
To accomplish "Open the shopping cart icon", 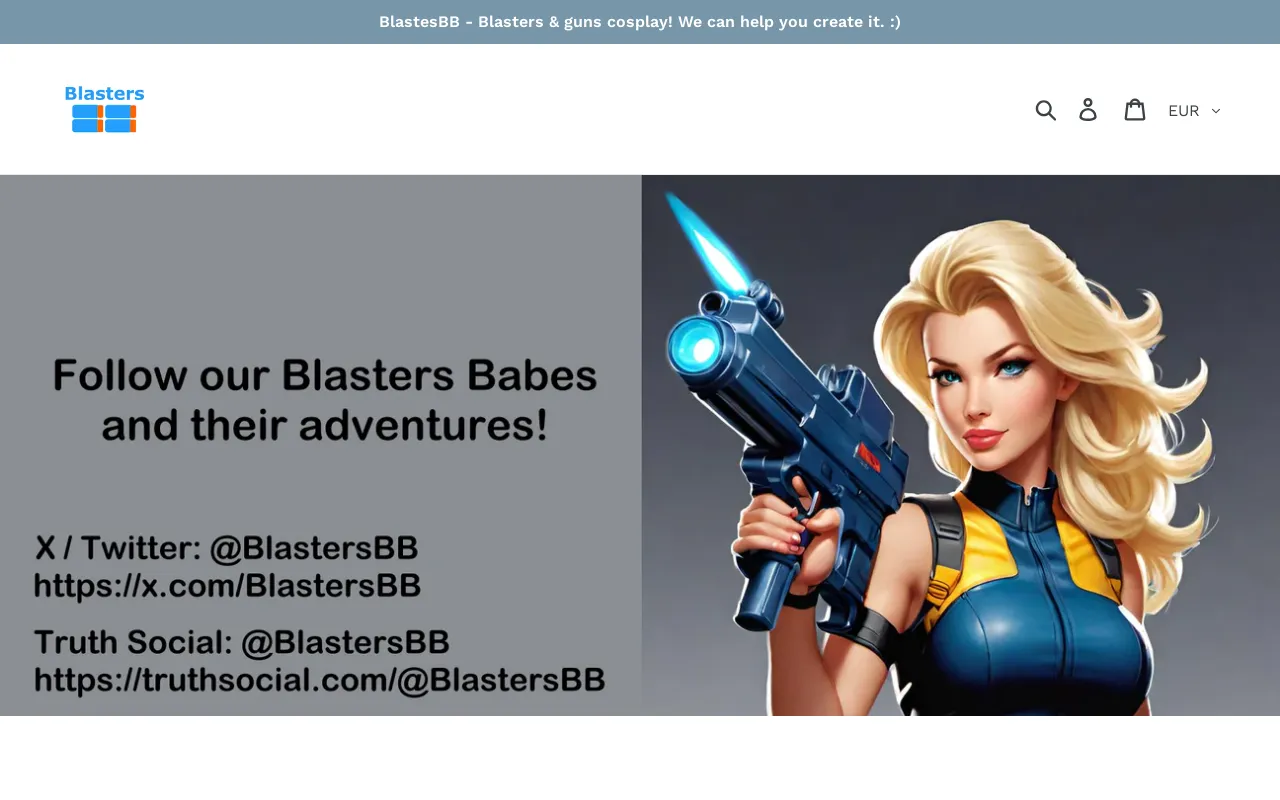I will [1134, 110].
